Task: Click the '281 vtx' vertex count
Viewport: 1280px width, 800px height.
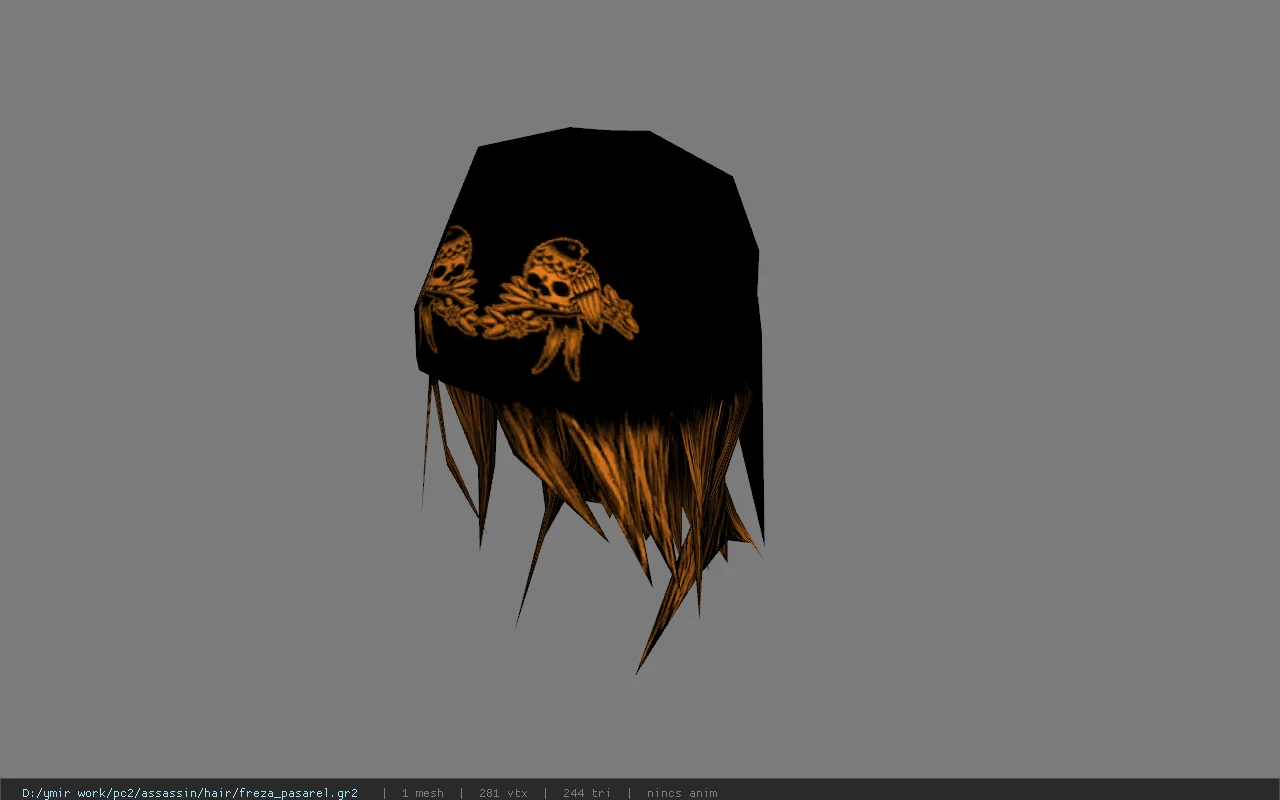Action: (x=503, y=793)
